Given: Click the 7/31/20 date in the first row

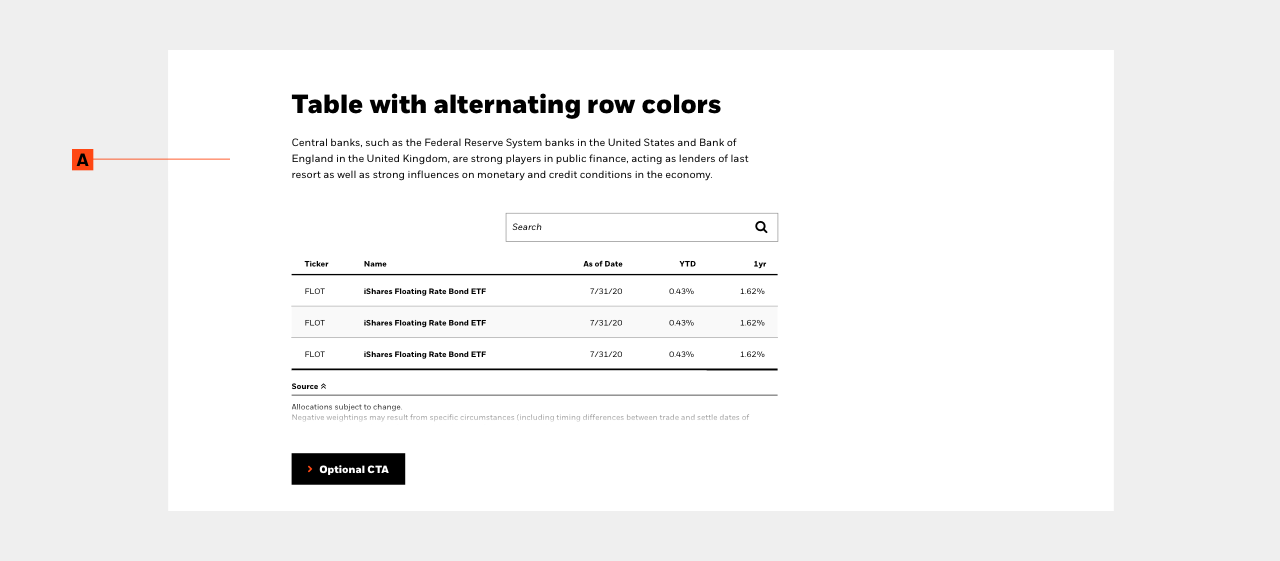Looking at the screenshot, I should 606,291.
